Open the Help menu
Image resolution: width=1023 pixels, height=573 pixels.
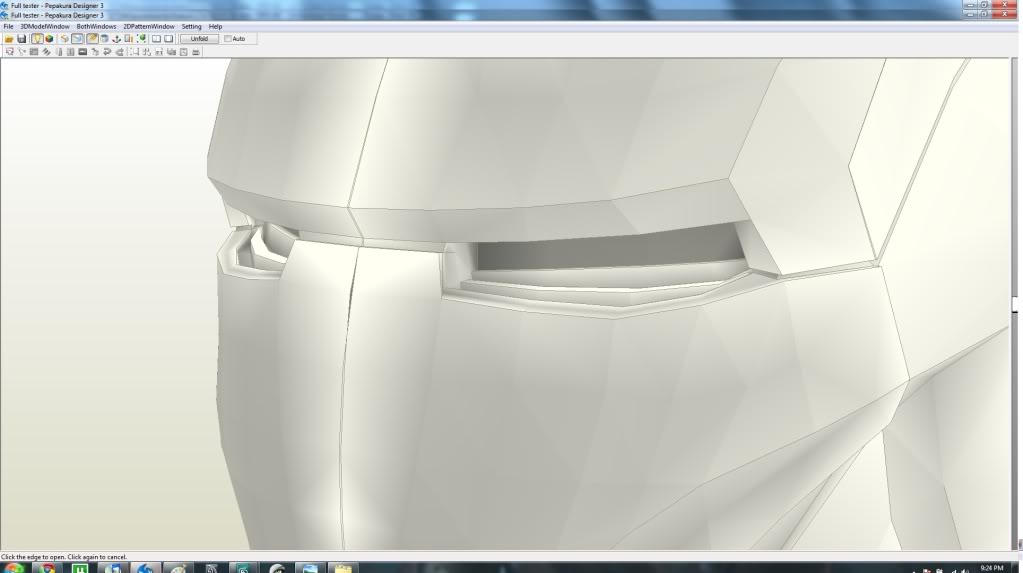(x=215, y=27)
